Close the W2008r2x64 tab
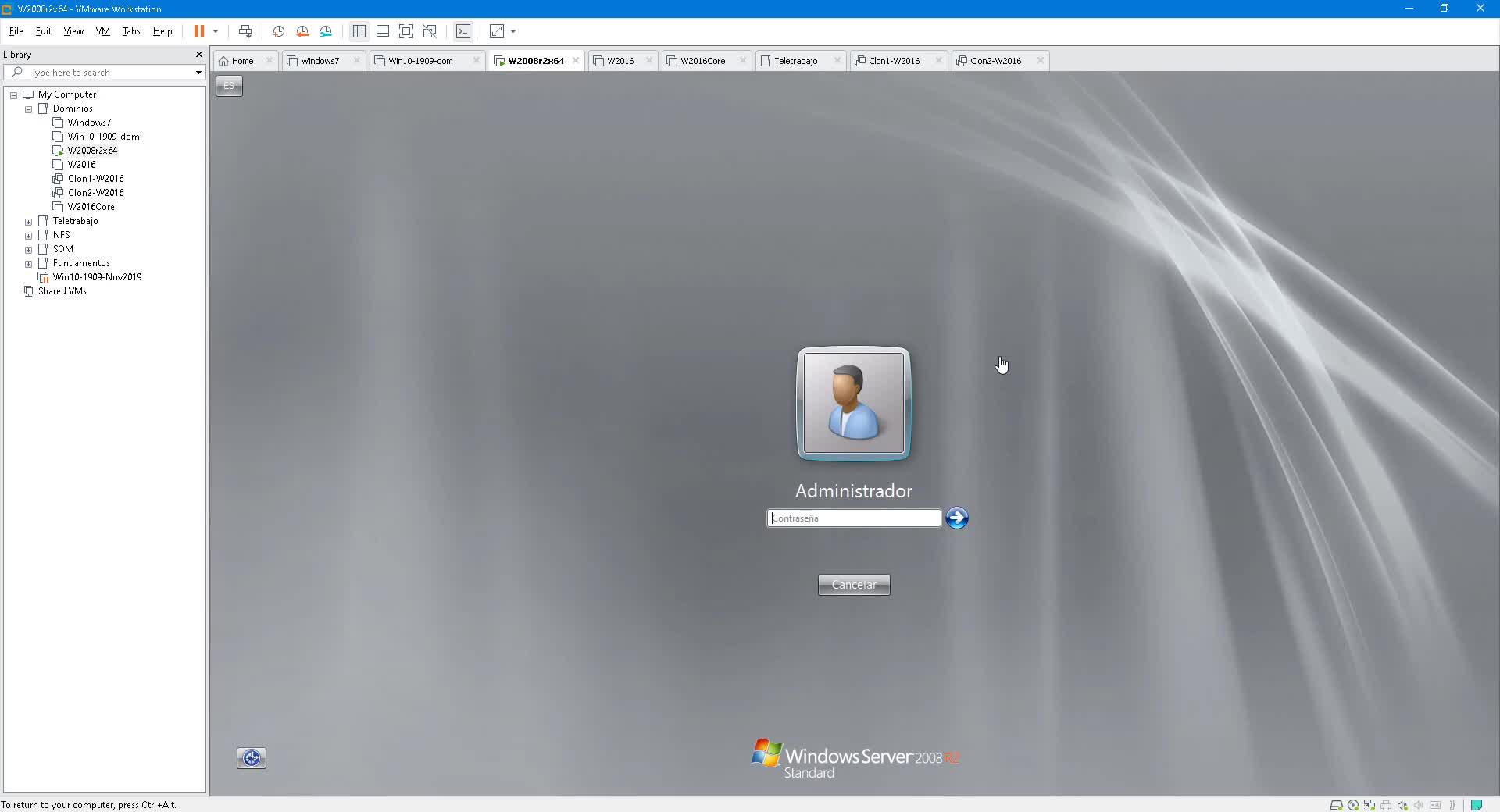The height and width of the screenshot is (812, 1500). point(576,60)
